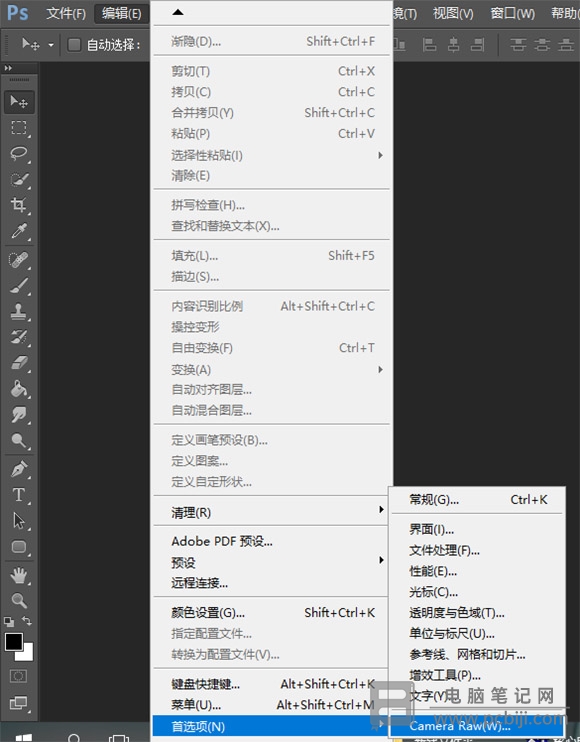This screenshot has width=580, height=742.
Task: Select the Lasso tool
Action: coord(19,153)
